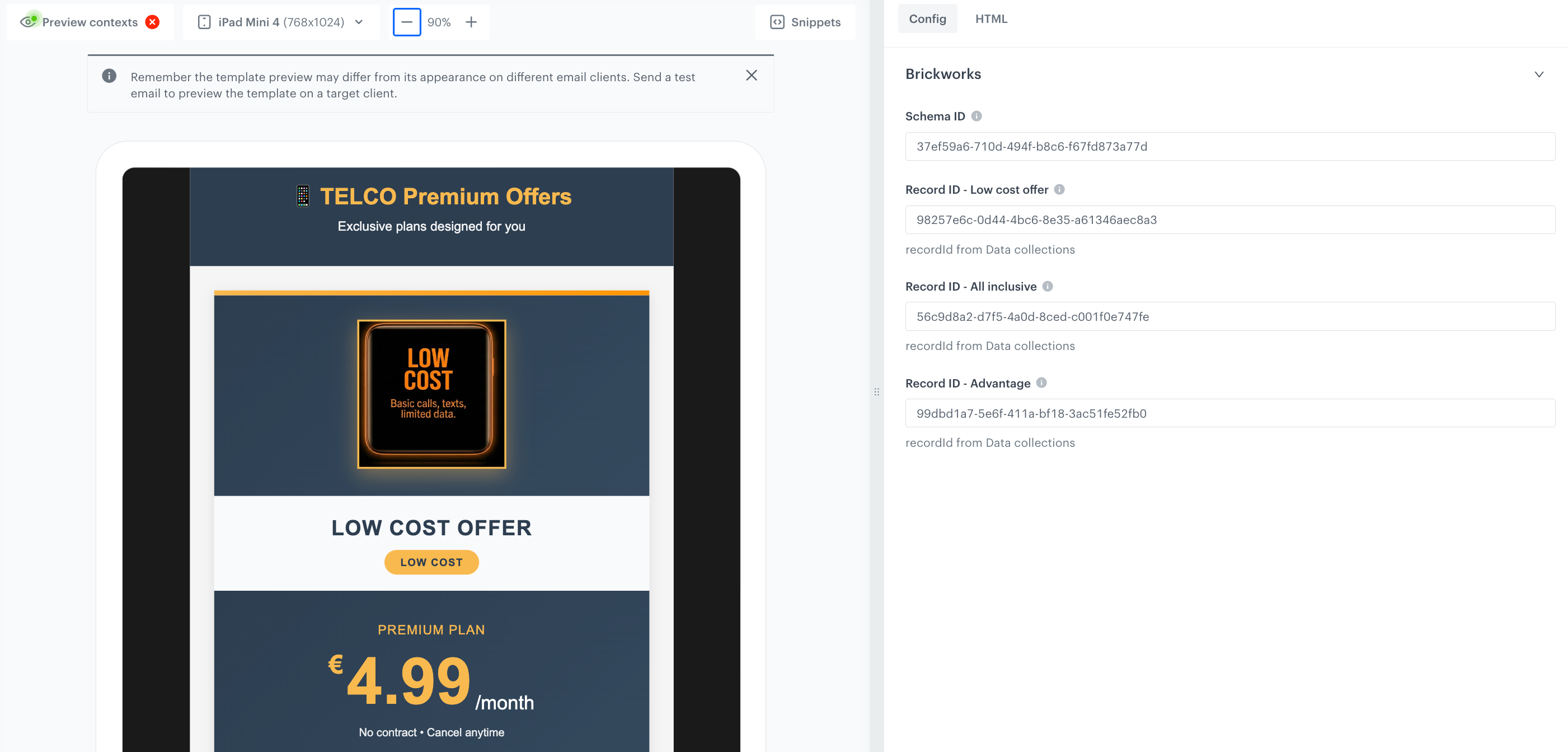
Task: Click the info icon in the preview warning banner
Action: point(110,76)
